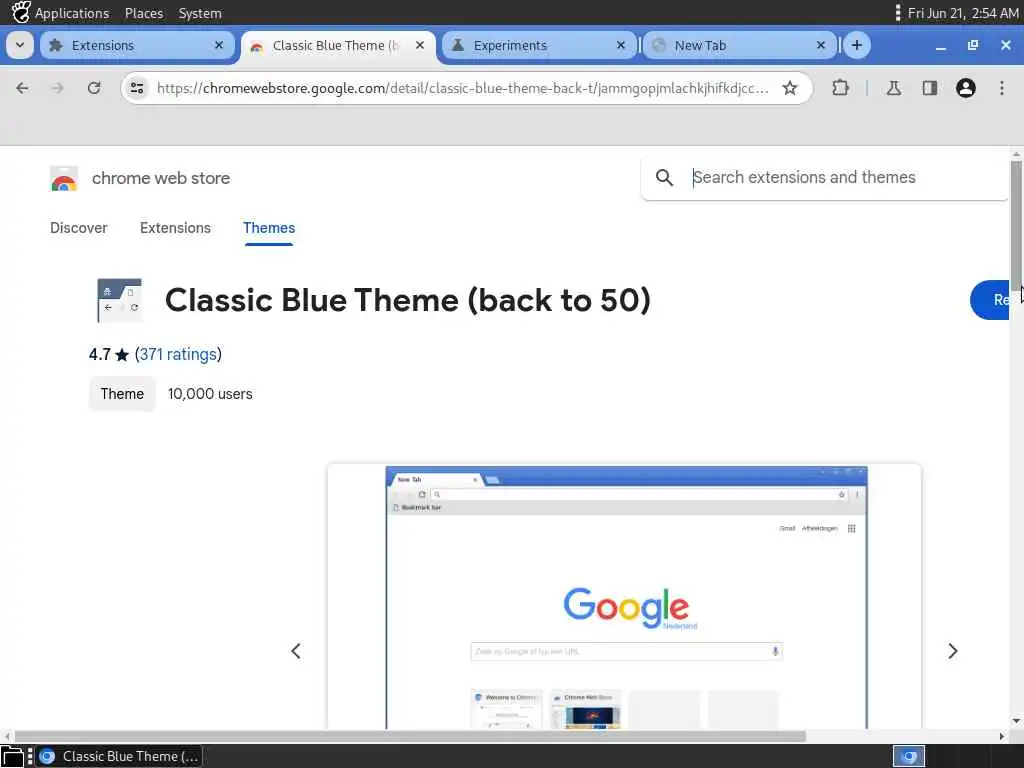The width and height of the screenshot is (1024, 768).
Task: Reload the current page
Action: 94,88
